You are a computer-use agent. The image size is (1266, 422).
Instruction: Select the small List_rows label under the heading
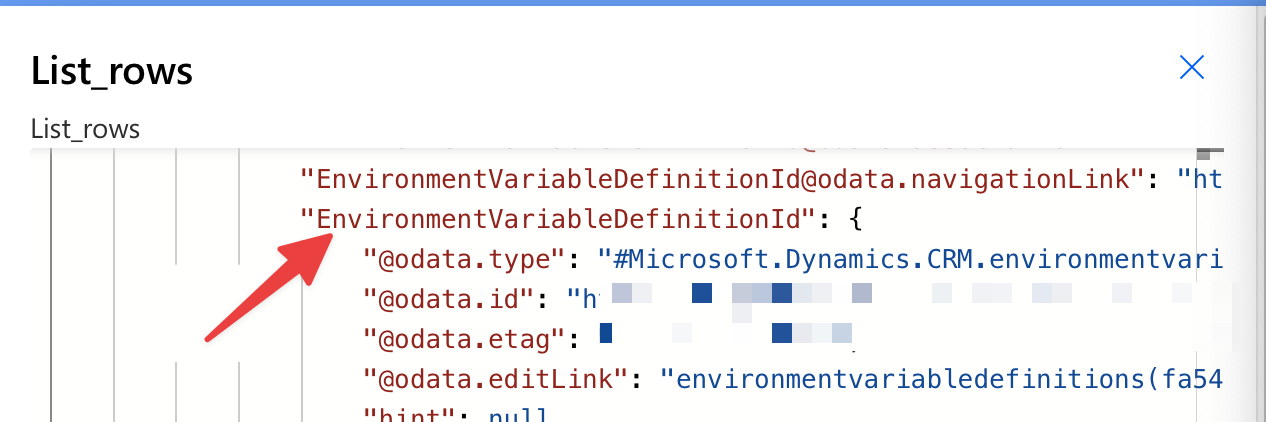pos(85,129)
